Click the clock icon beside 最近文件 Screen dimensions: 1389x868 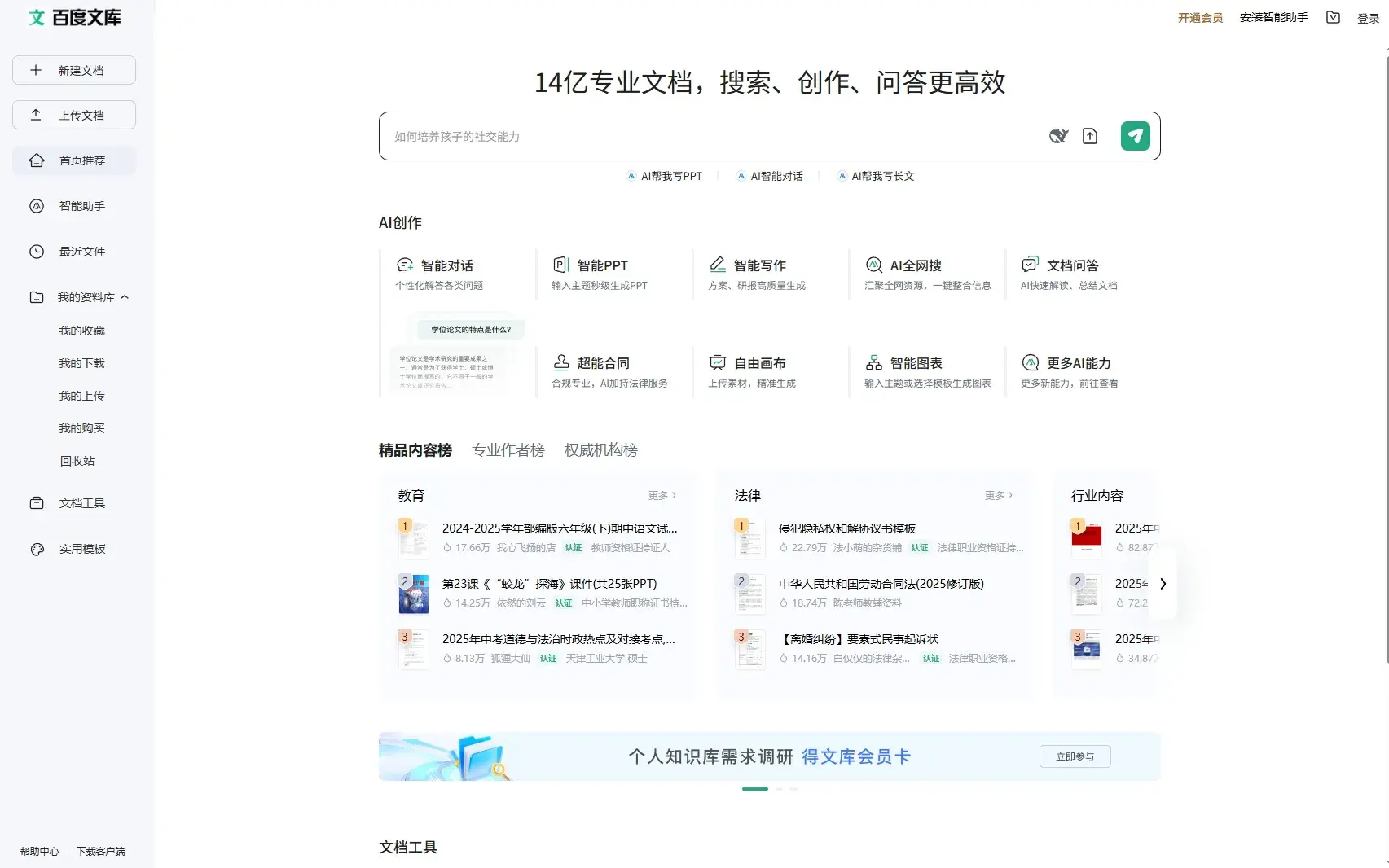37,252
